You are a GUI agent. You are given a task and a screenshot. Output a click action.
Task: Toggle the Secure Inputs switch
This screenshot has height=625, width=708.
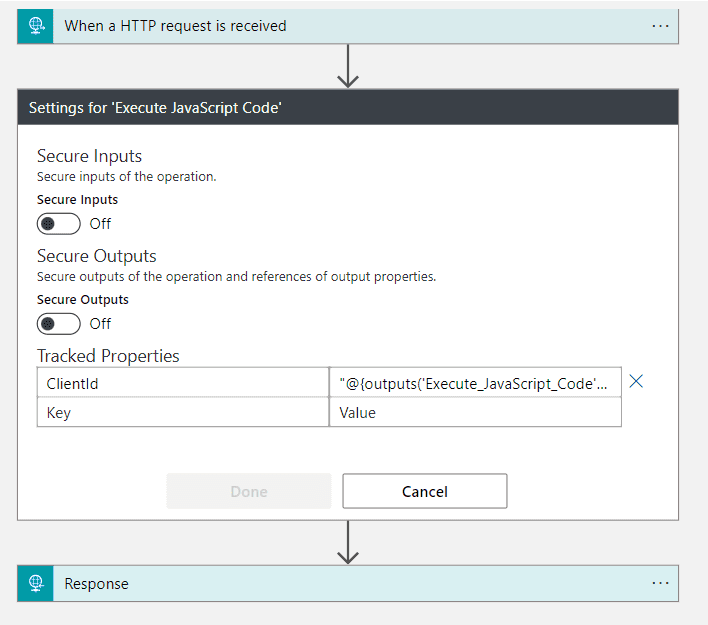point(59,224)
